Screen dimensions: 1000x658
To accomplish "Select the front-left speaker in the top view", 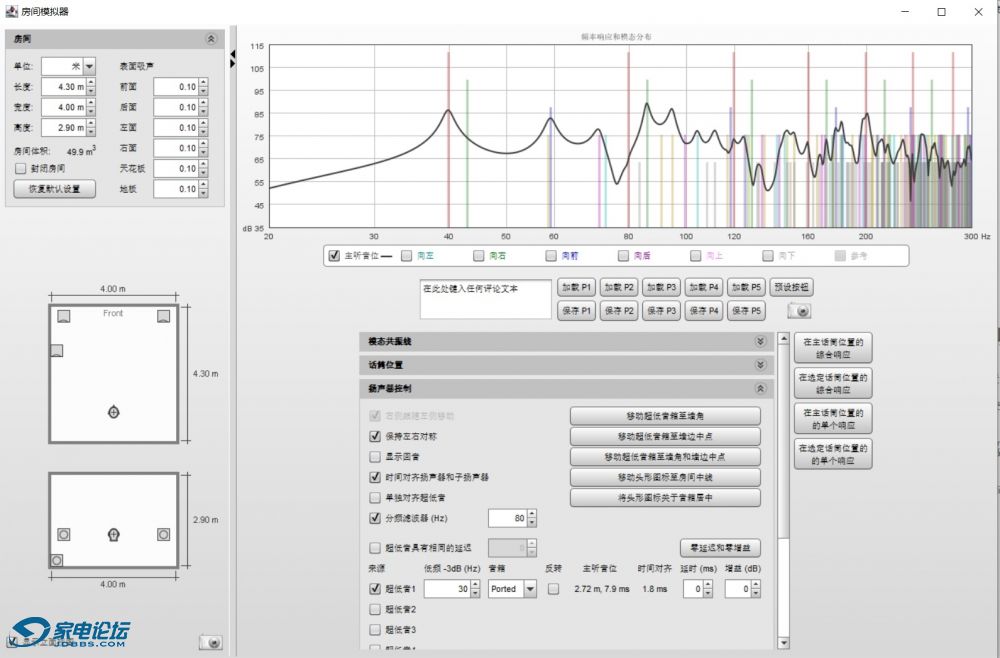I will (x=64, y=316).
